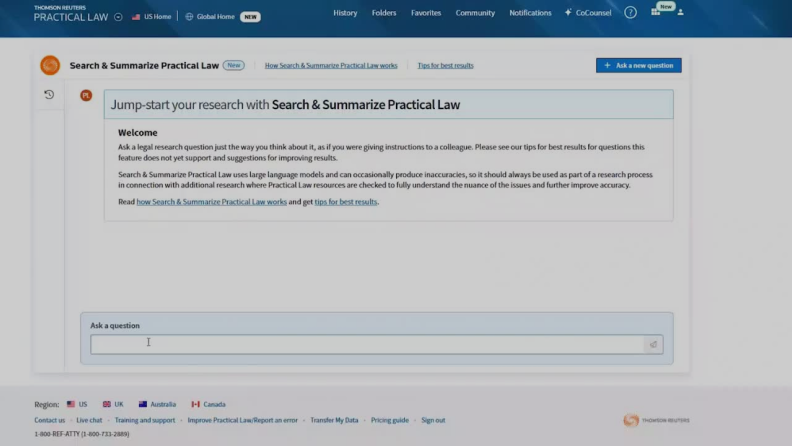Open the Pricing guide footer link

pyautogui.click(x=390, y=420)
